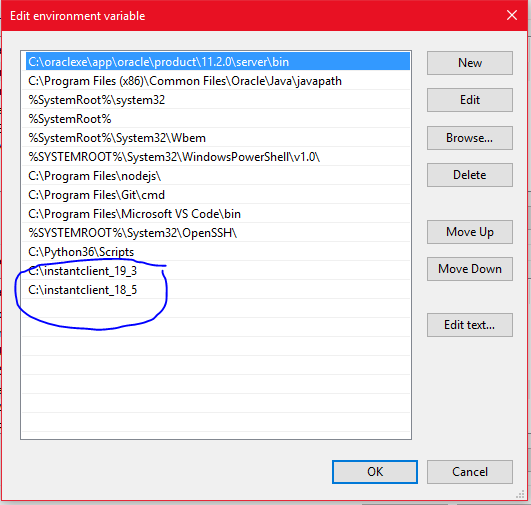
Task: Select the C:\oraclexe\app\oracle\product\11.2.0\server\bin entry
Action: click(218, 62)
